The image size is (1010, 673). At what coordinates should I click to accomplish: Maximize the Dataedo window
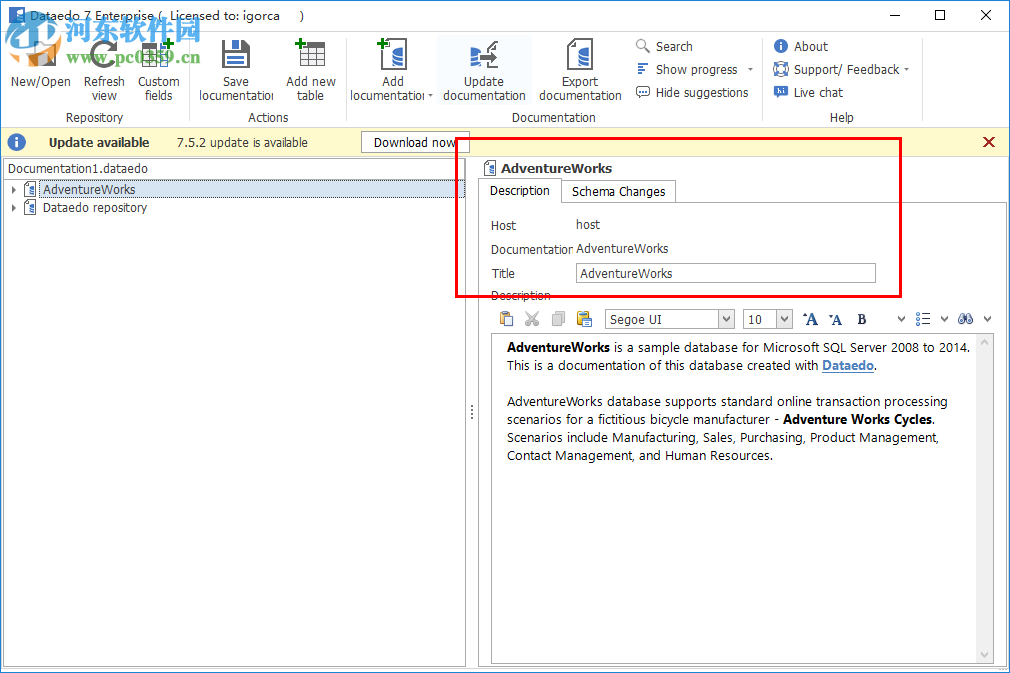(940, 15)
